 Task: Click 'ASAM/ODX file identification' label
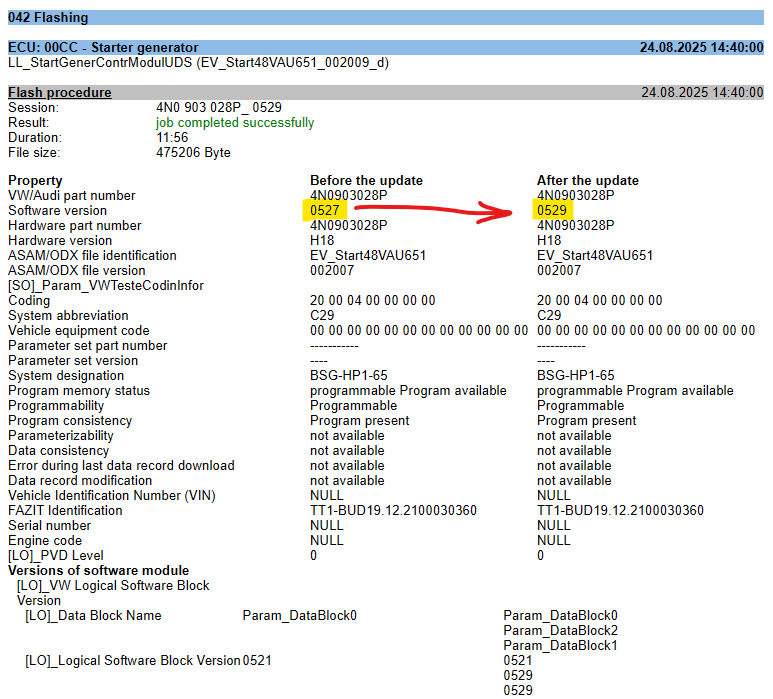pos(92,255)
